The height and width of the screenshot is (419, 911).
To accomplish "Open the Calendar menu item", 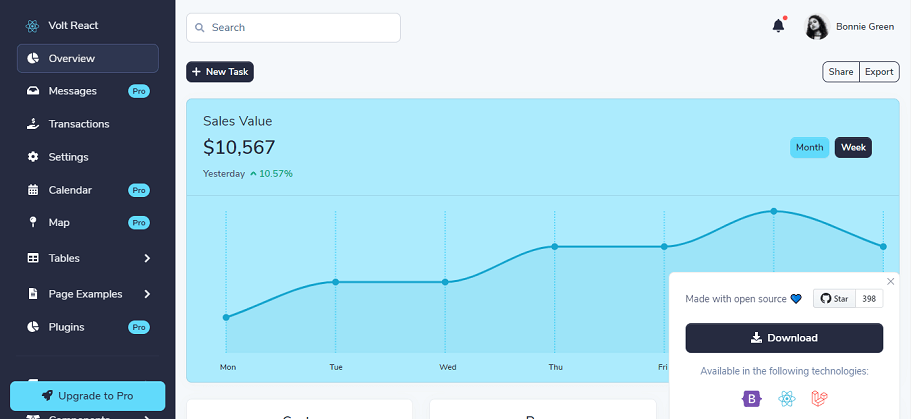I will coord(88,190).
